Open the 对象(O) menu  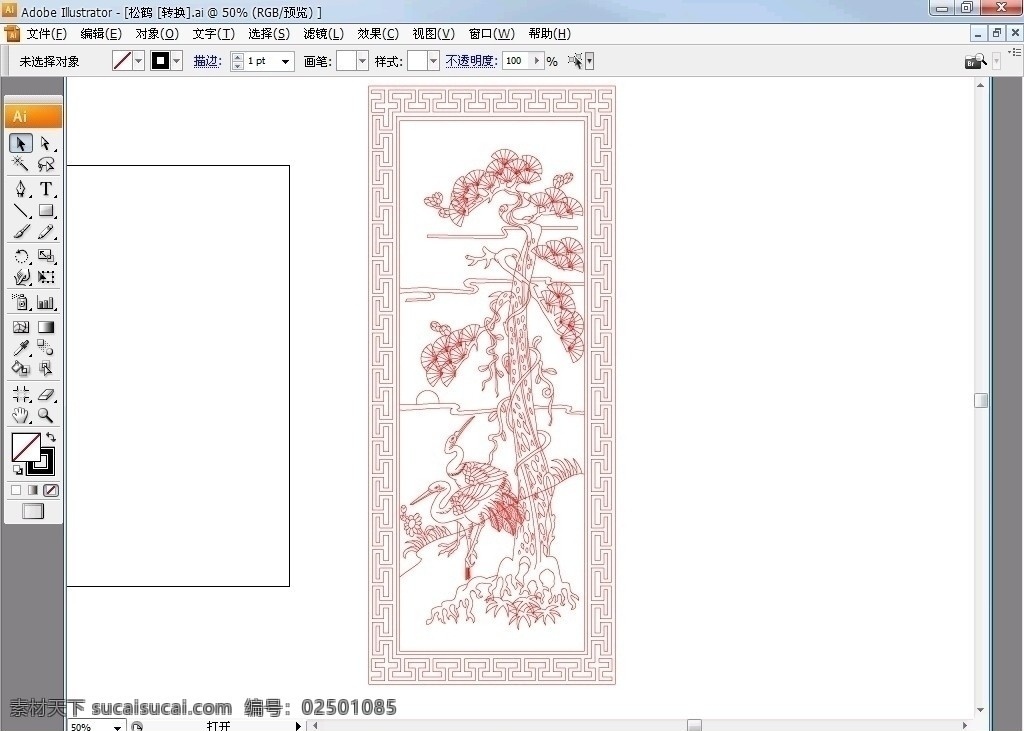click(157, 34)
